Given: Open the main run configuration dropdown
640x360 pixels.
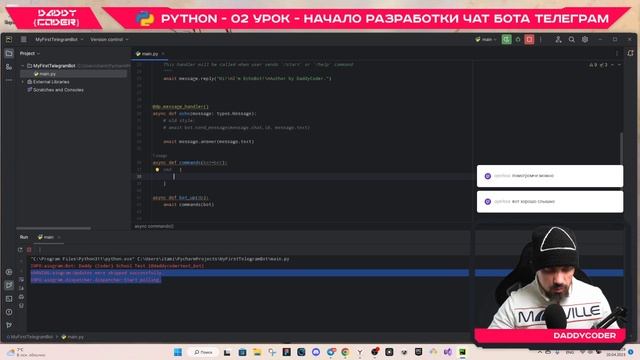Looking at the screenshot, I should click(486, 40).
